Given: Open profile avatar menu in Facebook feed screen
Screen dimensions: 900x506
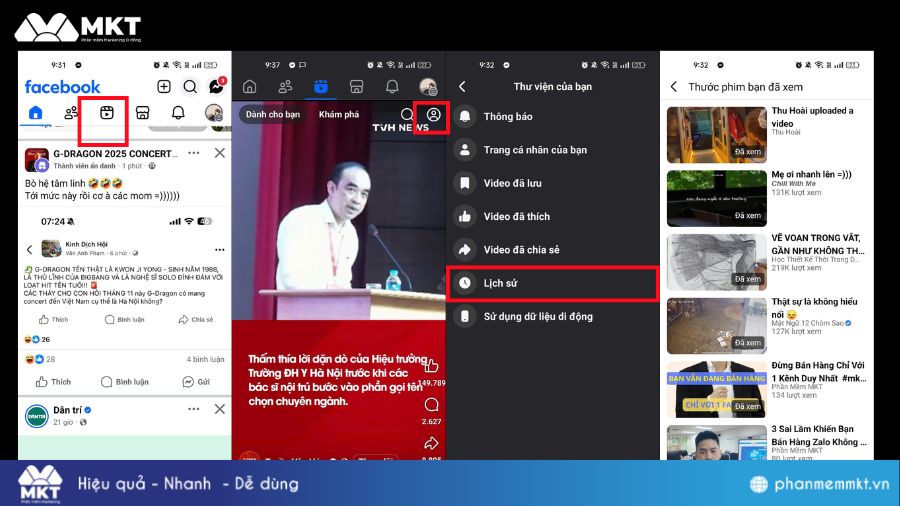Looking at the screenshot, I should pyautogui.click(x=214, y=112).
